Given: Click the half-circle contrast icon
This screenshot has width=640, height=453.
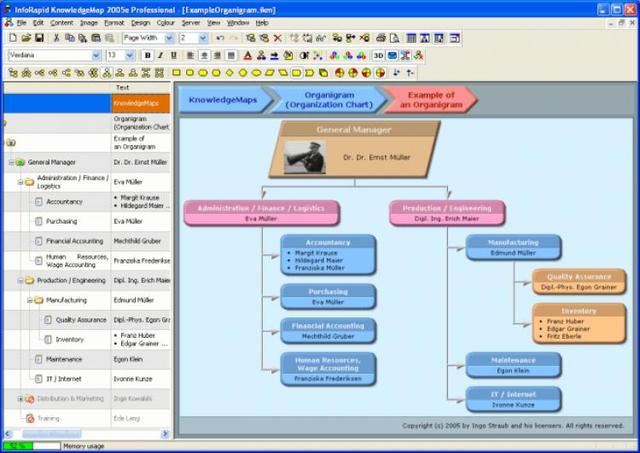Looking at the screenshot, I should (x=304, y=56).
